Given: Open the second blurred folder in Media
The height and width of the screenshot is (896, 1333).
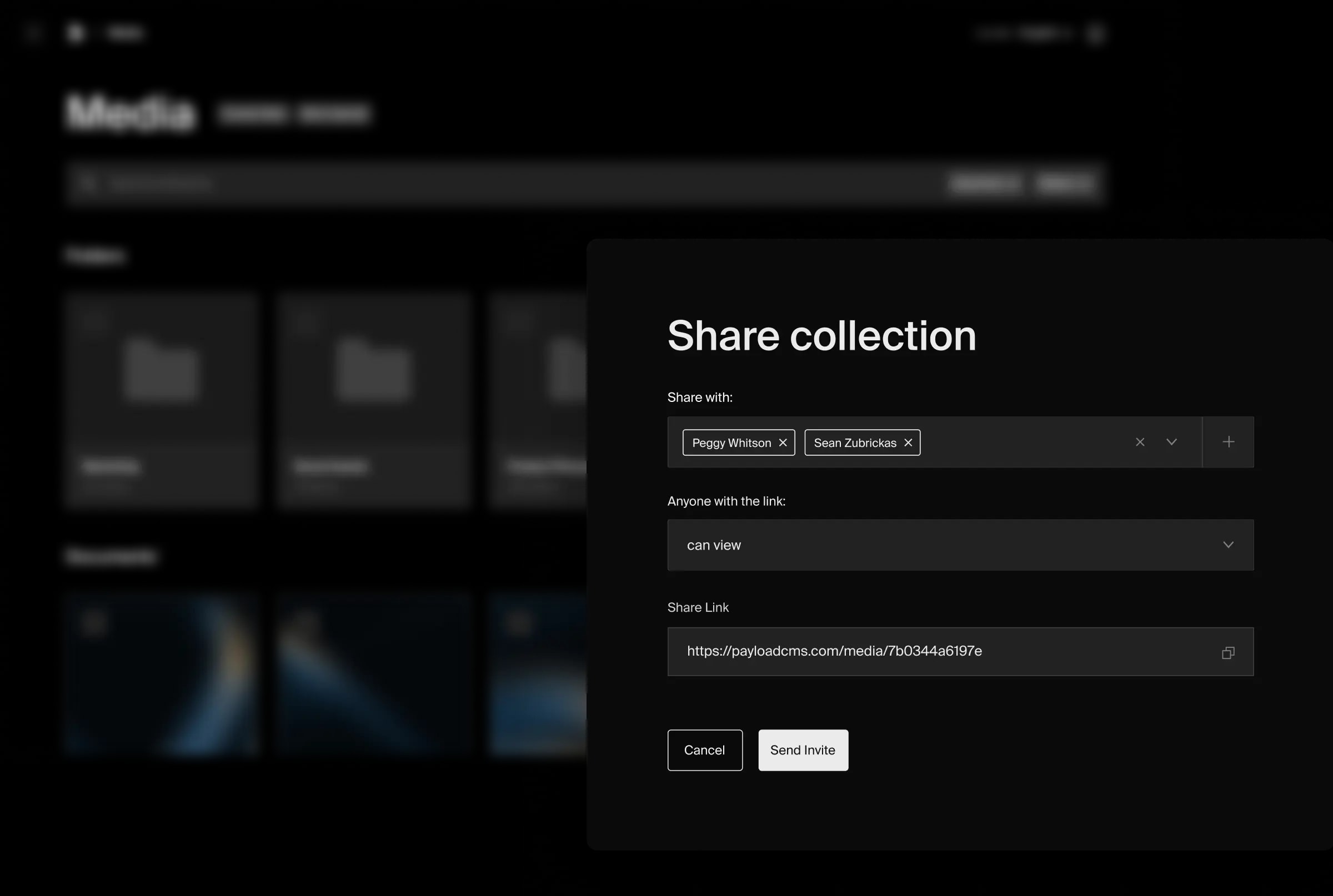Looking at the screenshot, I should pos(374,400).
